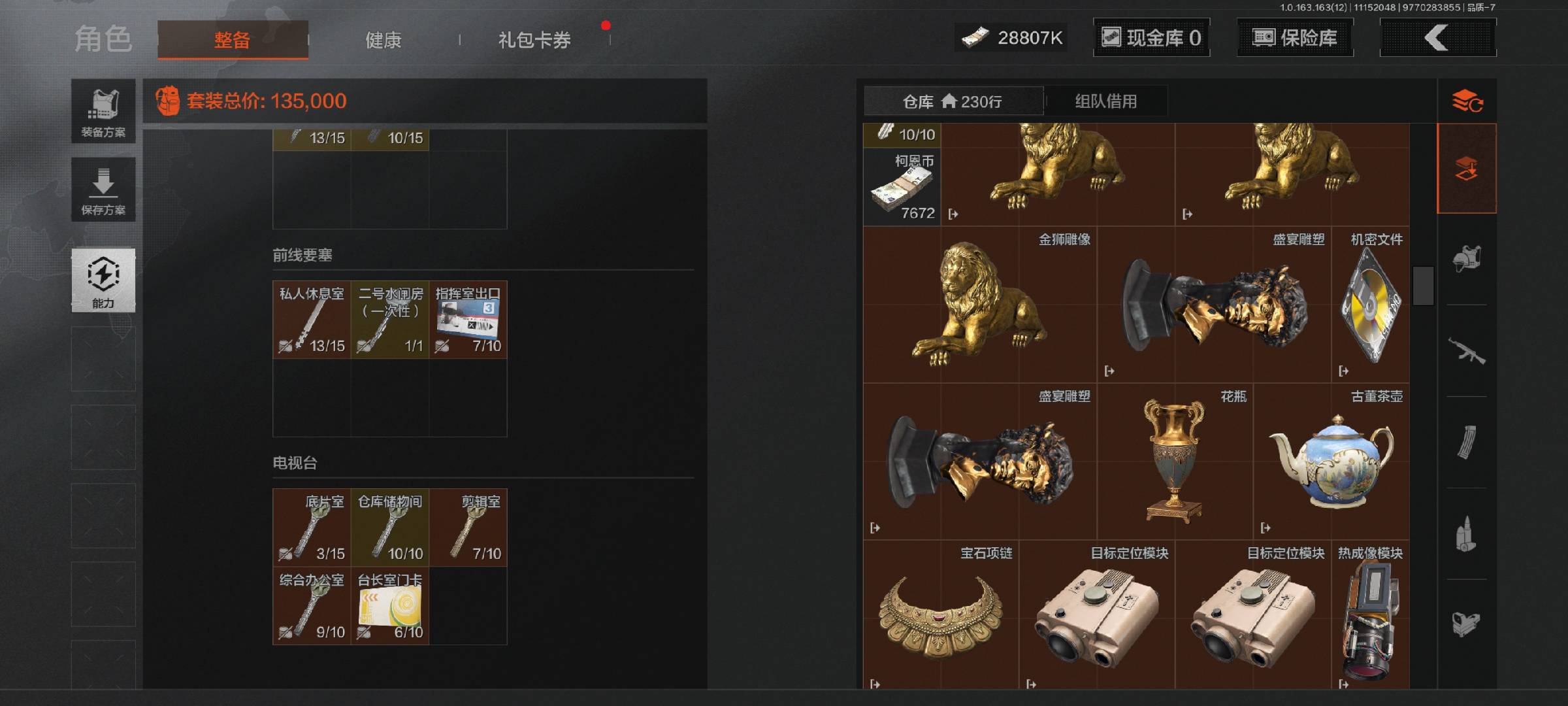Switch to the 健康 tab
This screenshot has height=706, width=1568.
(384, 40)
